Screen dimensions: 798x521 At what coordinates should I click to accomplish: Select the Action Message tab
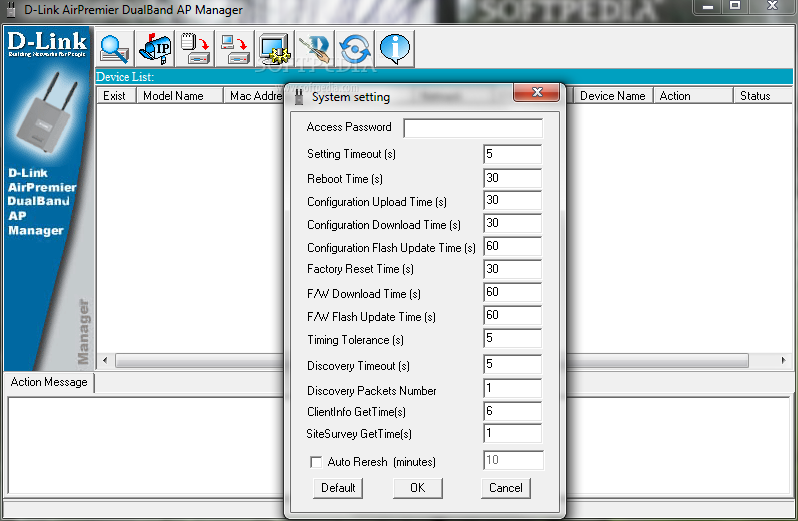pyautogui.click(x=49, y=382)
